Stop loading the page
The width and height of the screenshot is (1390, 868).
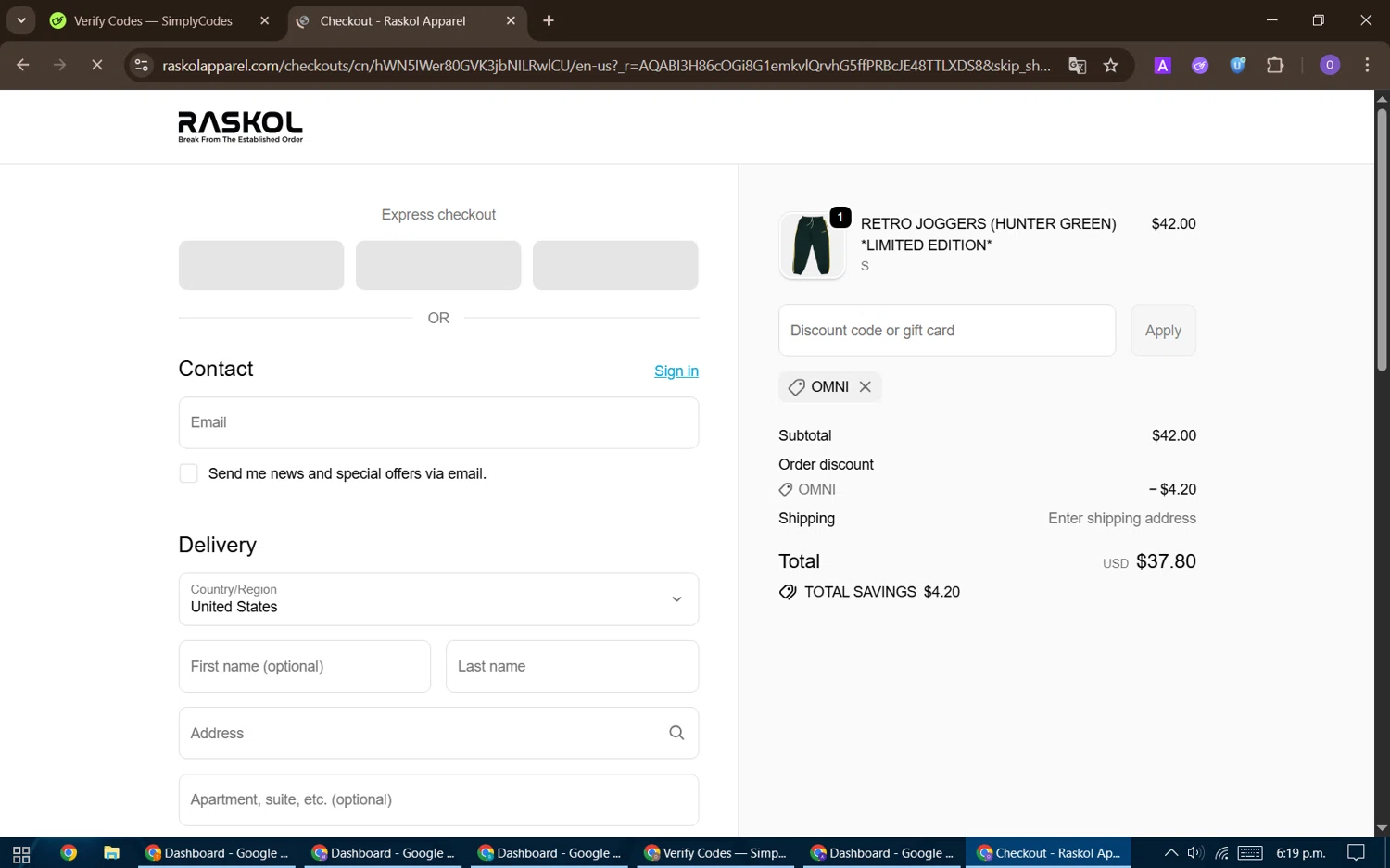(96, 65)
